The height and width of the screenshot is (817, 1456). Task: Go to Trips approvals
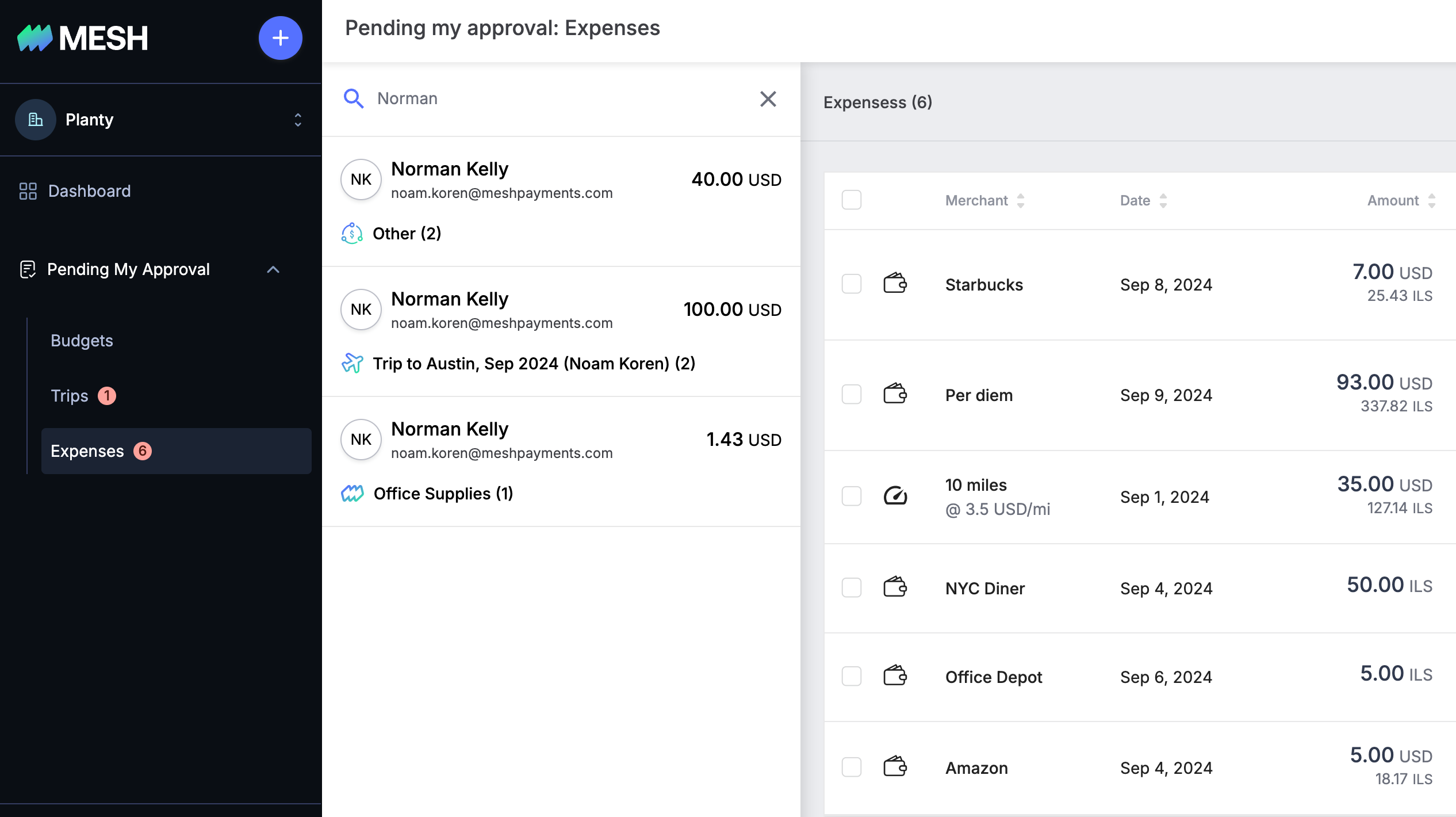(70, 396)
